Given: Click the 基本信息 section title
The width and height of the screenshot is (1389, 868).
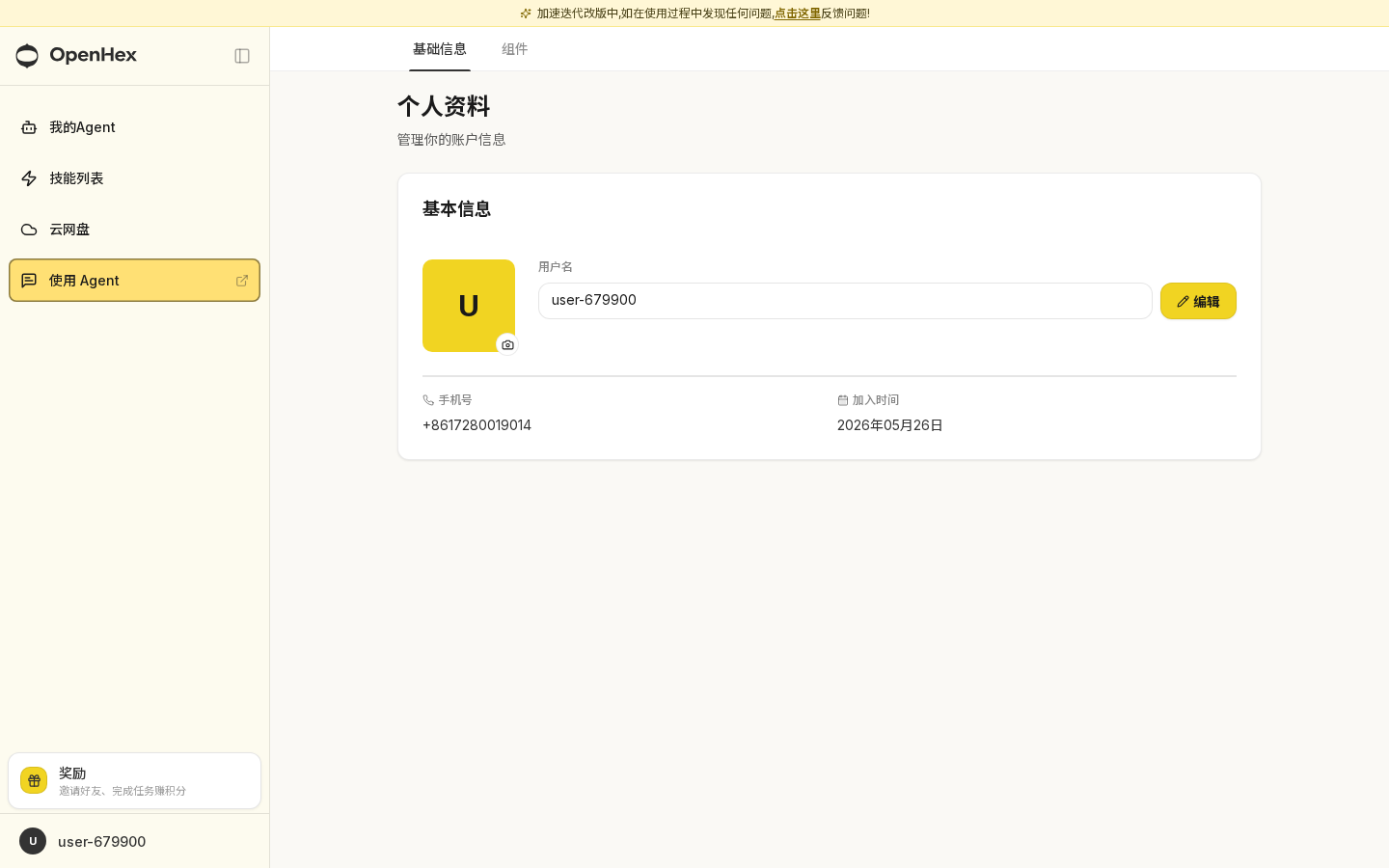Looking at the screenshot, I should coord(457,209).
